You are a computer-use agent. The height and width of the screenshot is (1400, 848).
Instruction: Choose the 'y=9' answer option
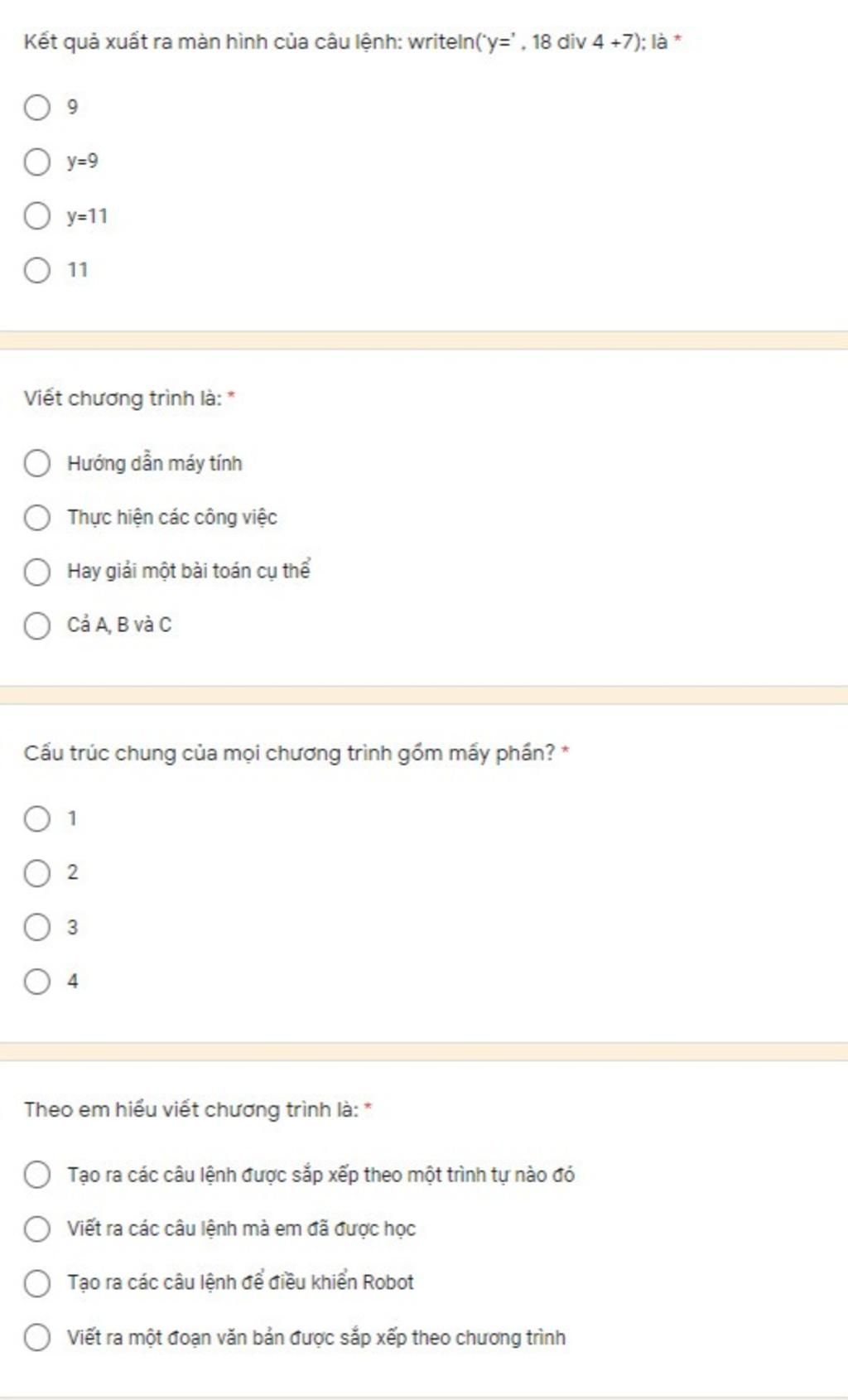click(36, 162)
